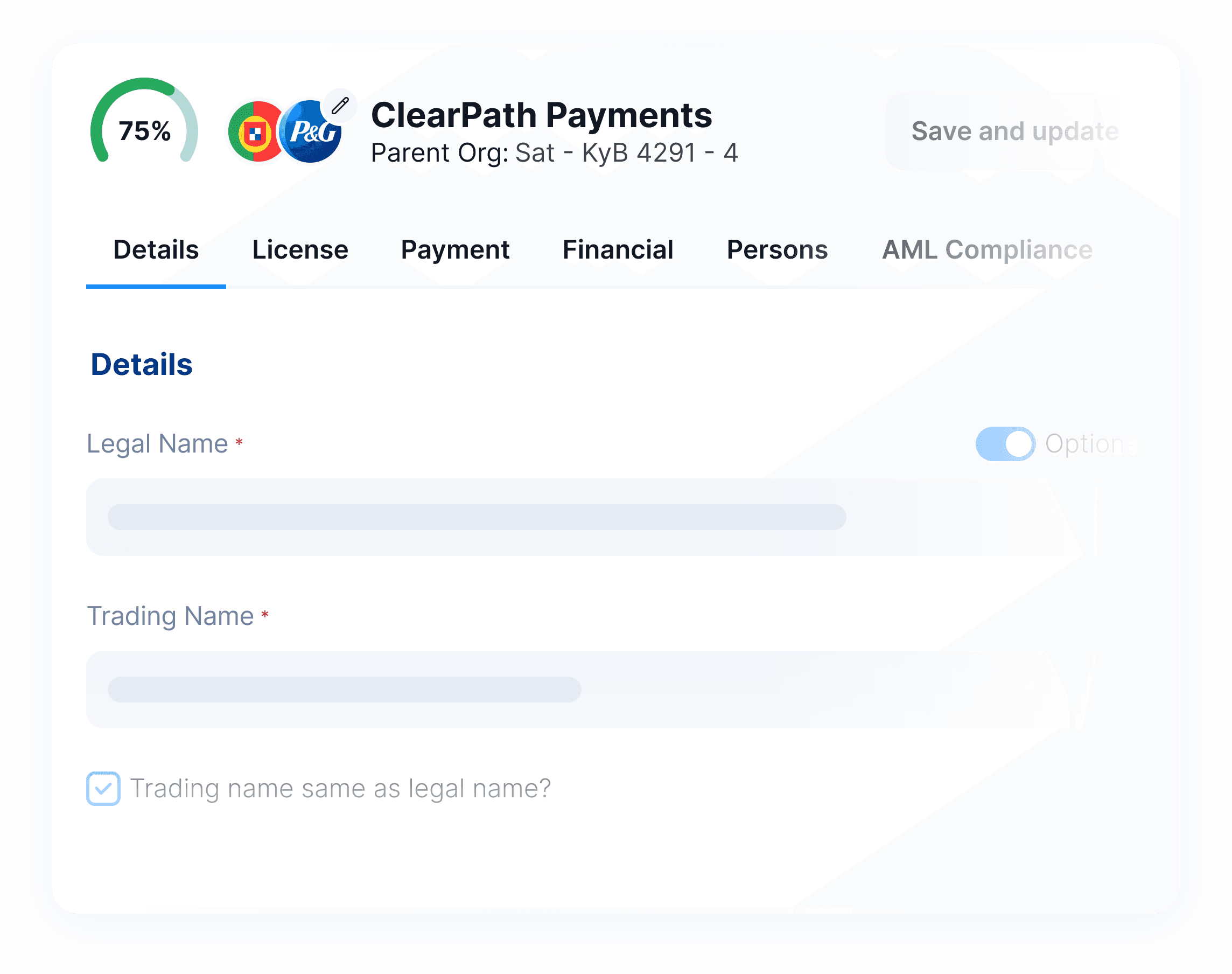Click the blue Details section heading

(141, 364)
